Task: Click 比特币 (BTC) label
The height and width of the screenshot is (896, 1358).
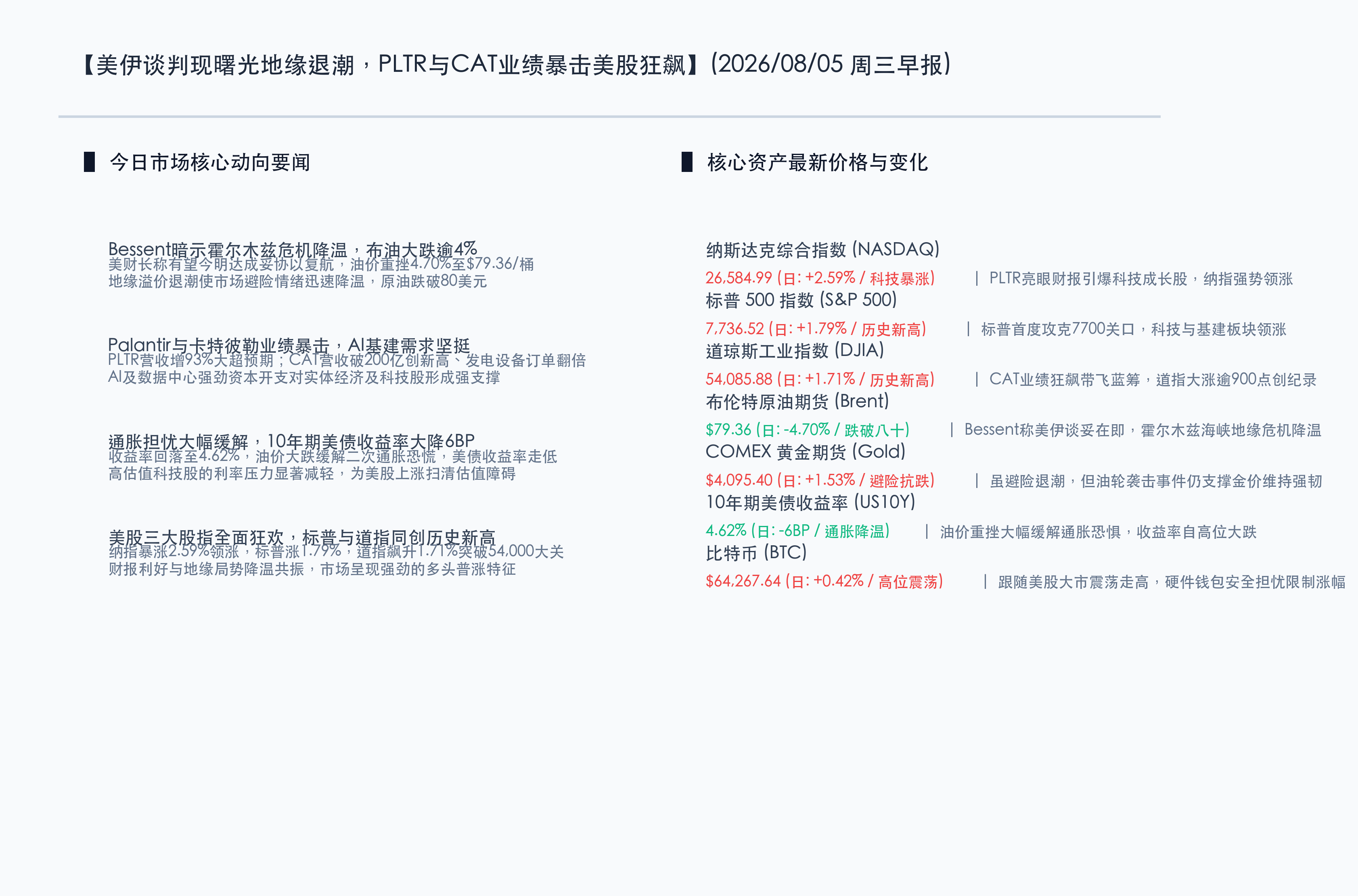Action: 756,553
